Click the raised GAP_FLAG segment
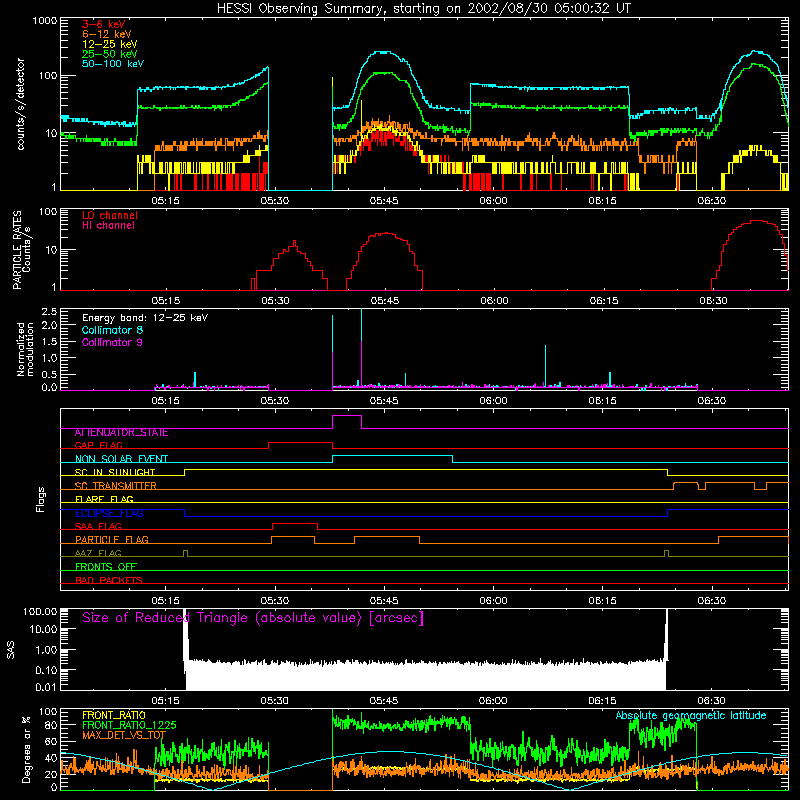The height and width of the screenshot is (800, 800). 301,443
